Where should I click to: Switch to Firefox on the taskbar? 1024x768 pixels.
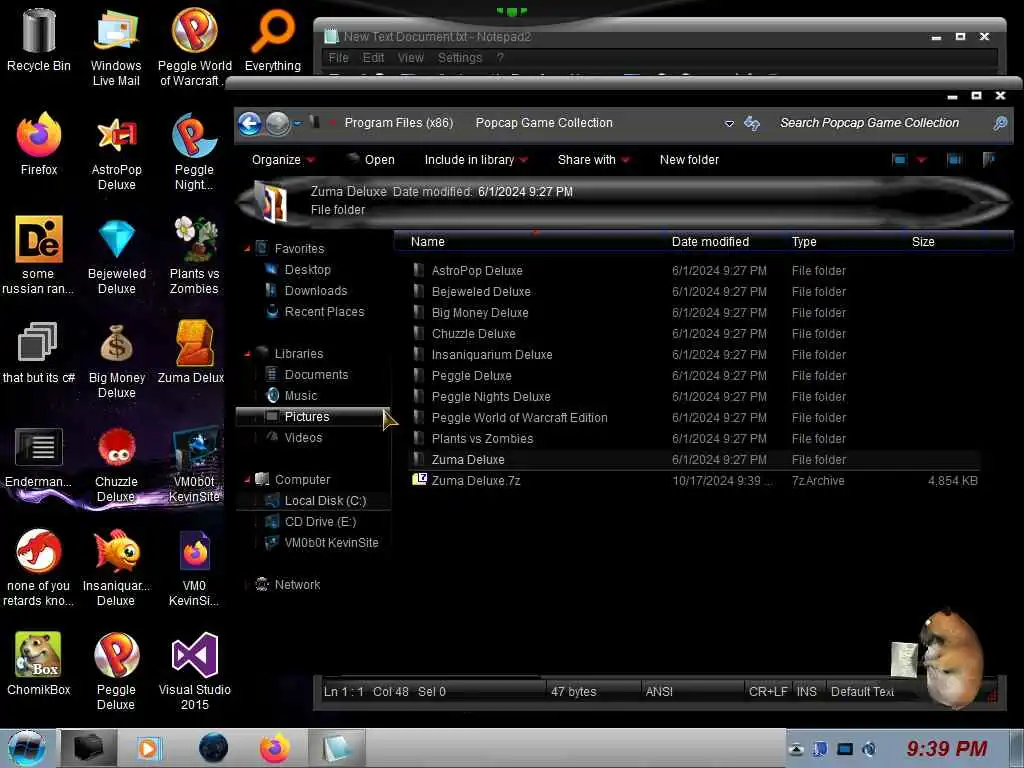pyautogui.click(x=274, y=748)
